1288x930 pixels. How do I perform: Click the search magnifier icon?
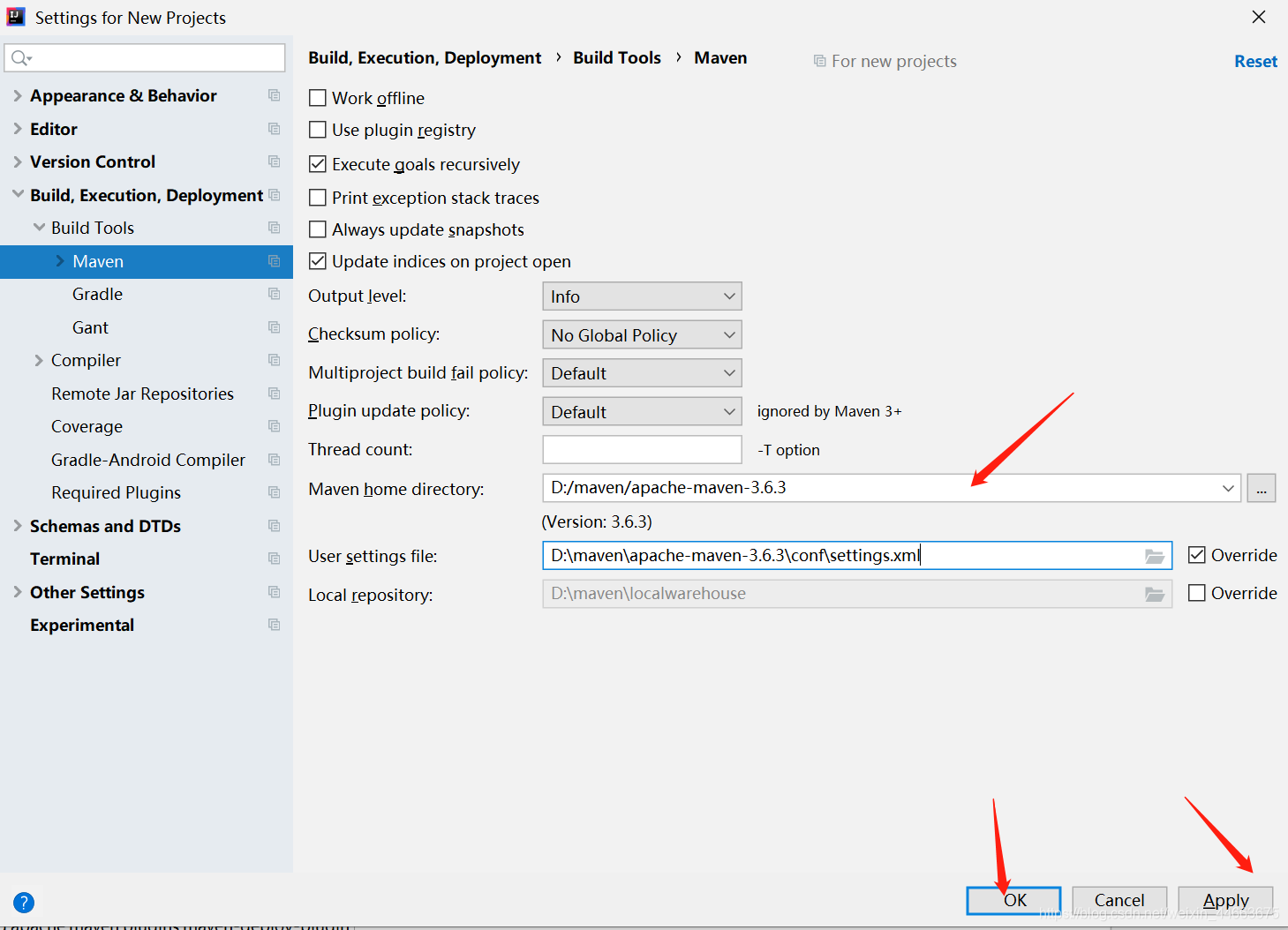[x=21, y=58]
